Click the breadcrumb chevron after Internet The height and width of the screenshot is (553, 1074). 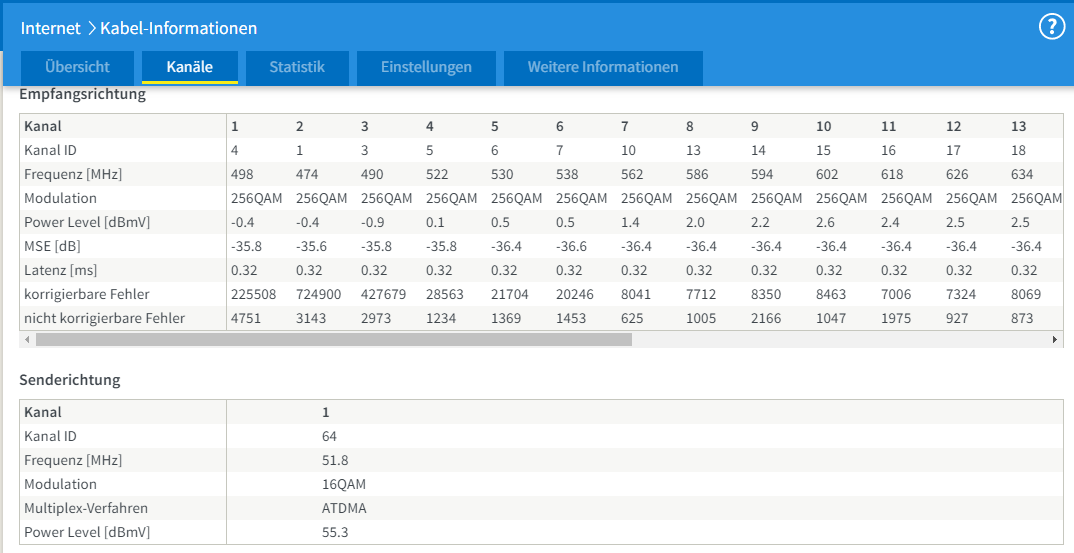[91, 29]
